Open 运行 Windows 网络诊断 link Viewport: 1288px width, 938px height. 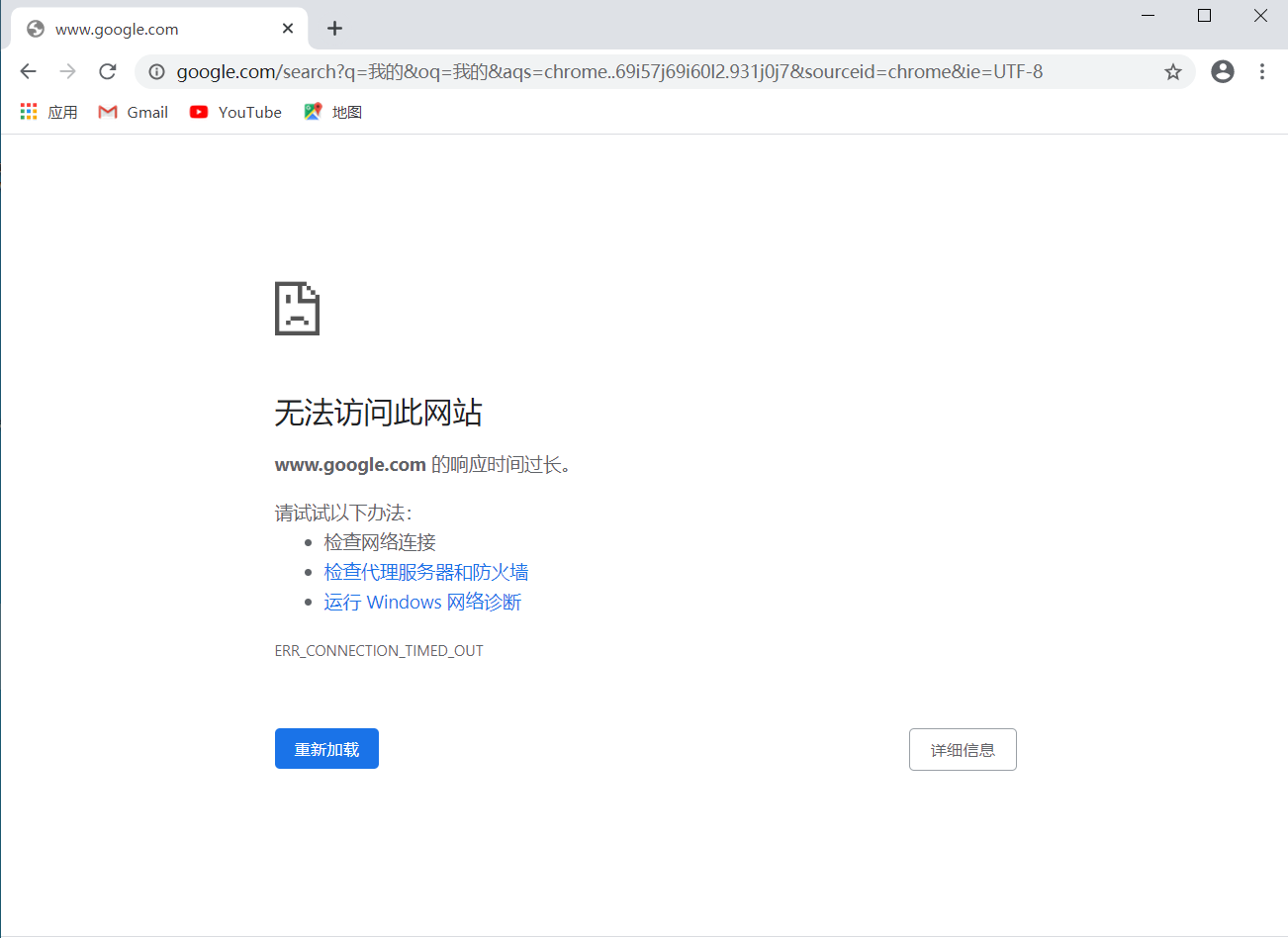pos(422,602)
